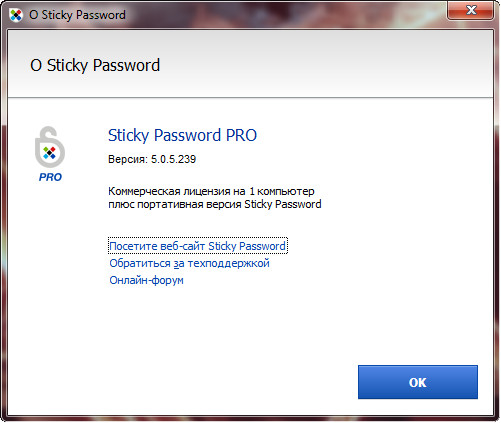
Task: Click the word 'Password' in the header title
Action: (x=126, y=65)
